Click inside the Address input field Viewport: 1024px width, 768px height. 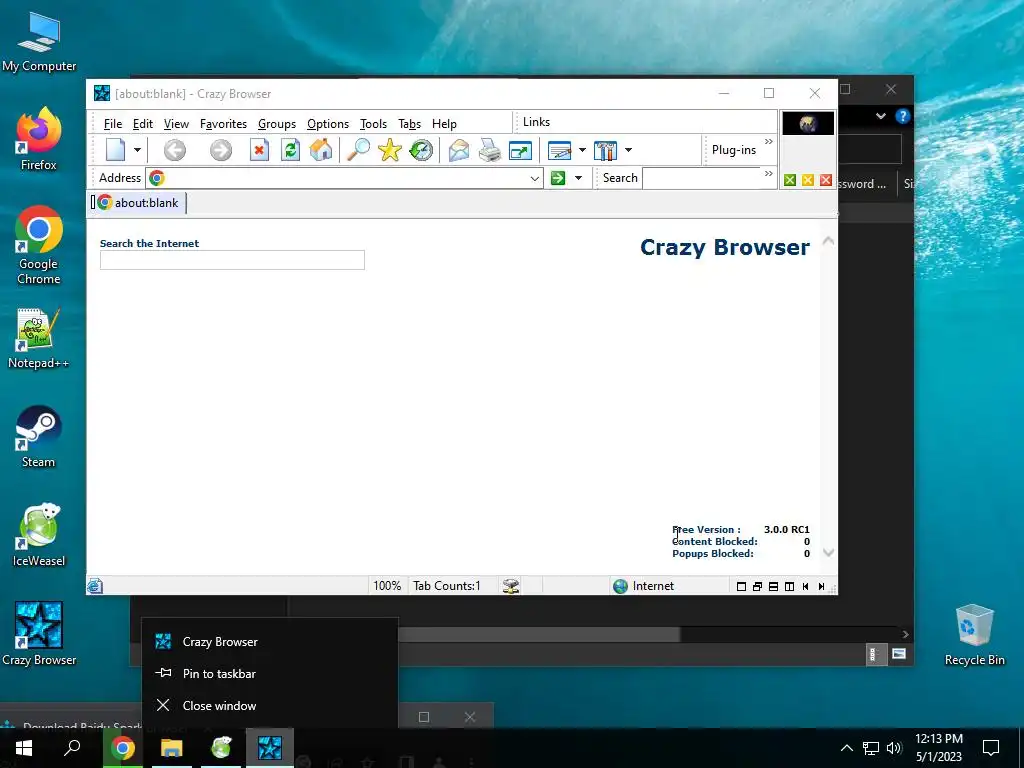coord(345,178)
